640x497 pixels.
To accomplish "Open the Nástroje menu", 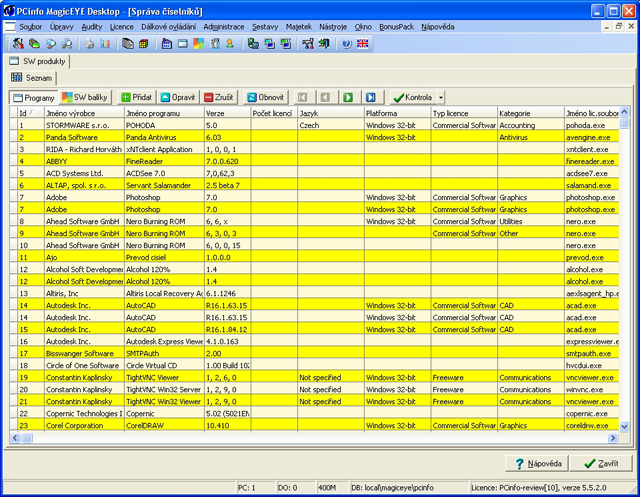I will click(x=333, y=27).
